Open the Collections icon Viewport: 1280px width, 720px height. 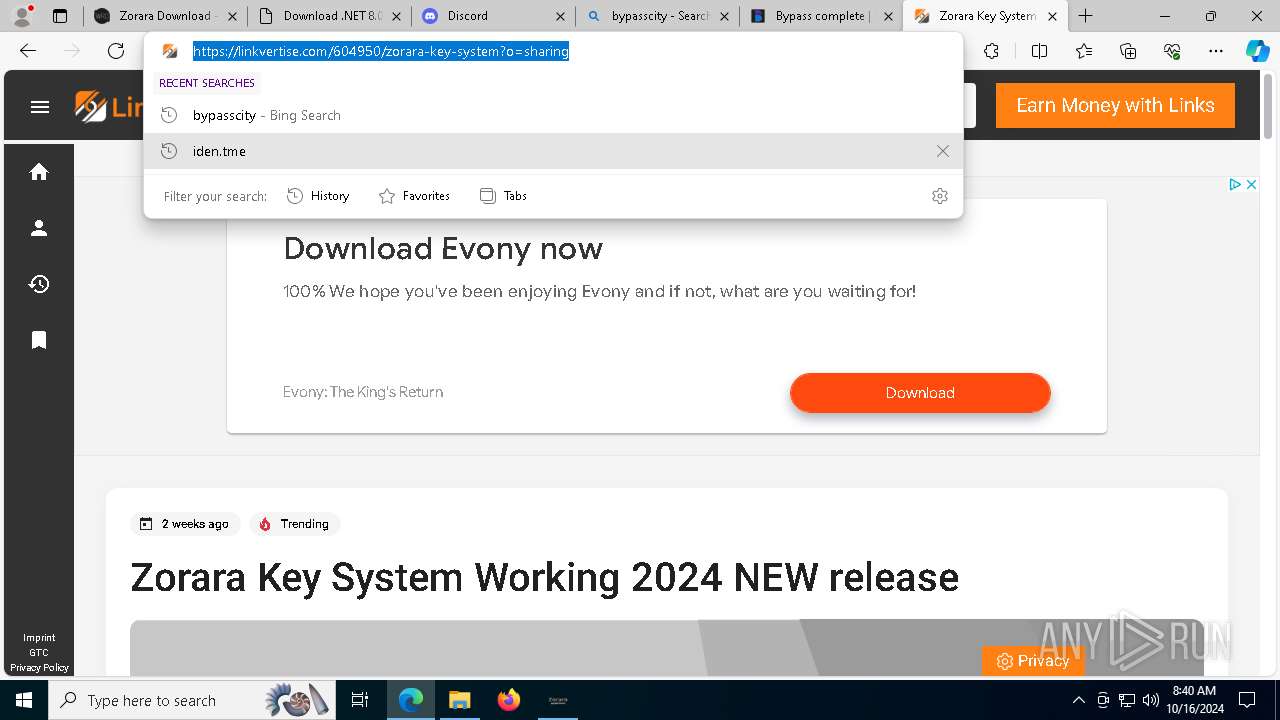[1128, 51]
